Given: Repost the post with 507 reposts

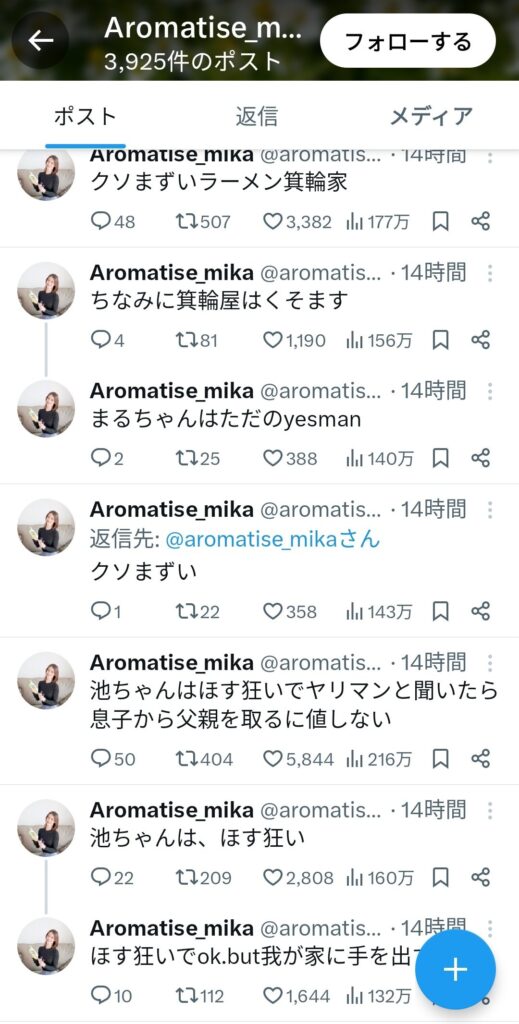Looking at the screenshot, I should pos(203,222).
